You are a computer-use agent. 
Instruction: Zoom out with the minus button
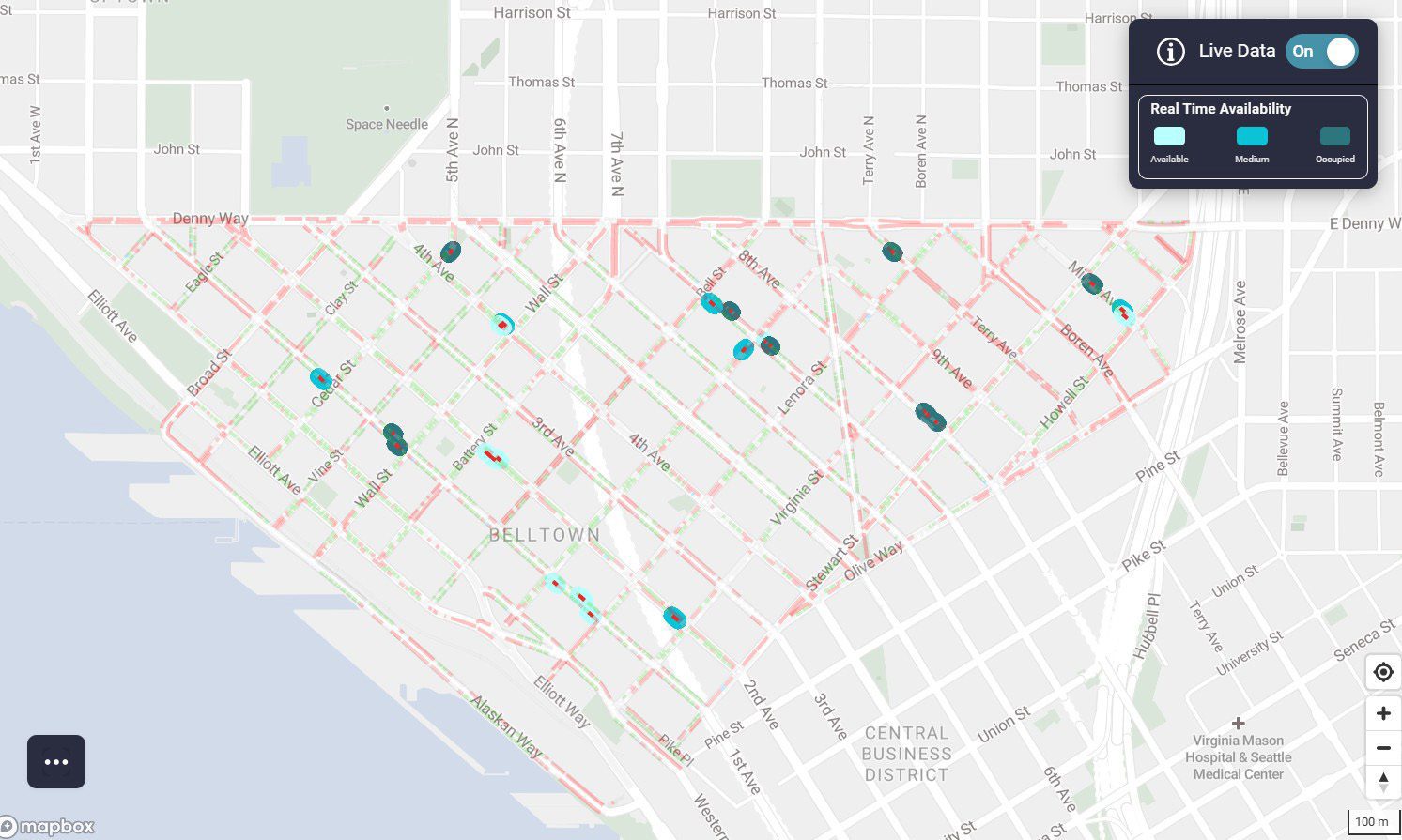click(1382, 748)
